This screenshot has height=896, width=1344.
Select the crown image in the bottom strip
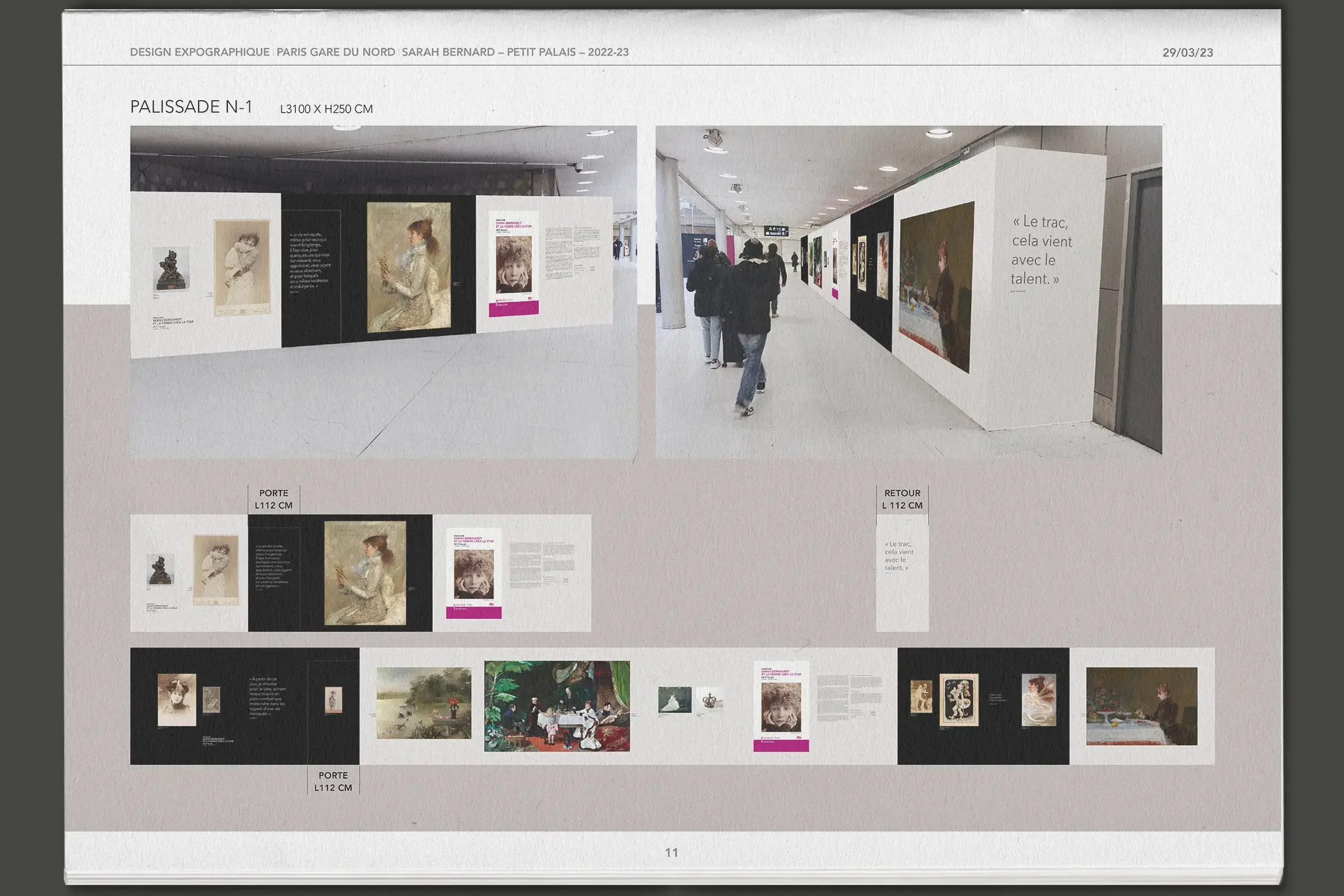(x=710, y=700)
